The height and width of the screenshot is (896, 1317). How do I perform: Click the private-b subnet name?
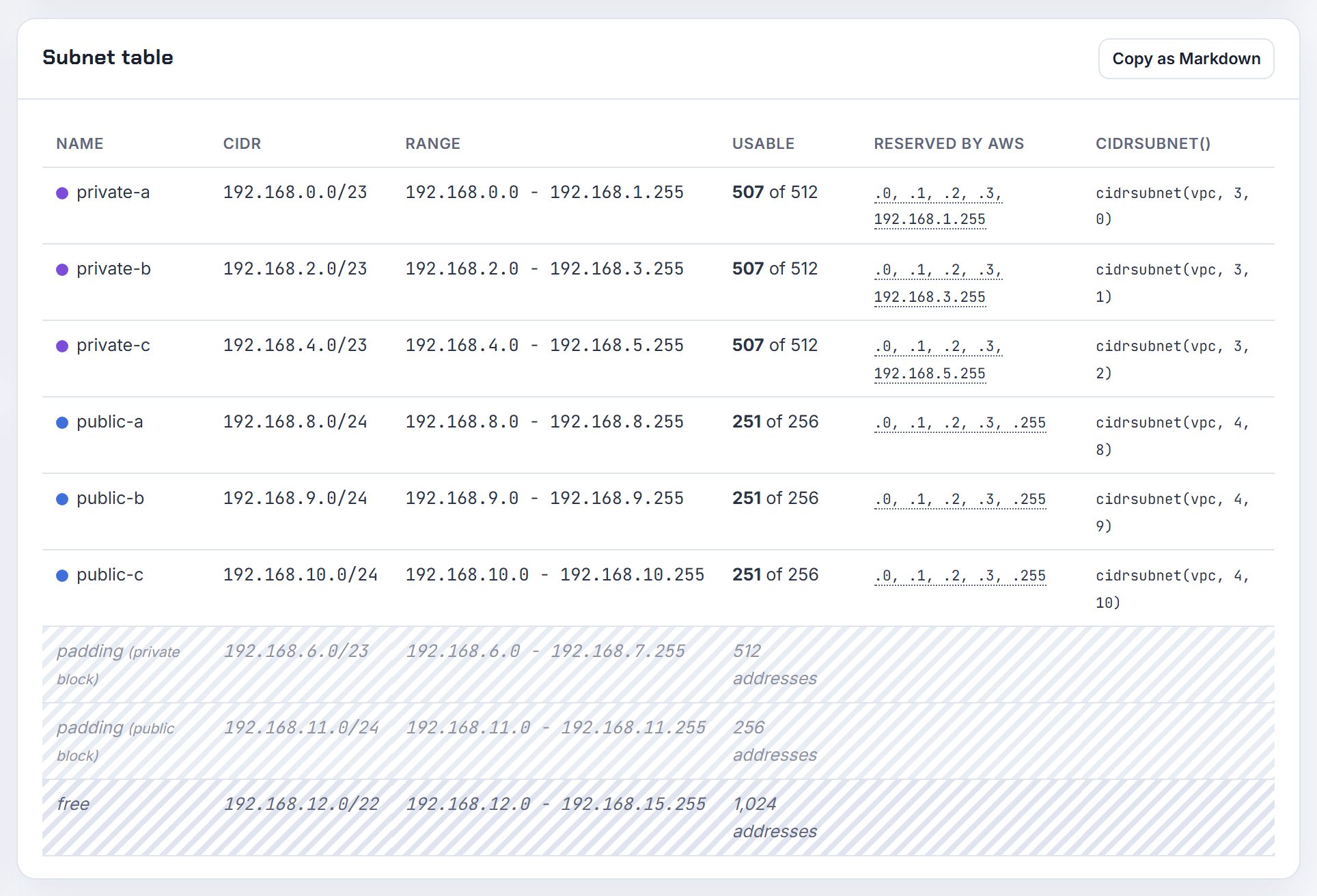click(x=113, y=269)
